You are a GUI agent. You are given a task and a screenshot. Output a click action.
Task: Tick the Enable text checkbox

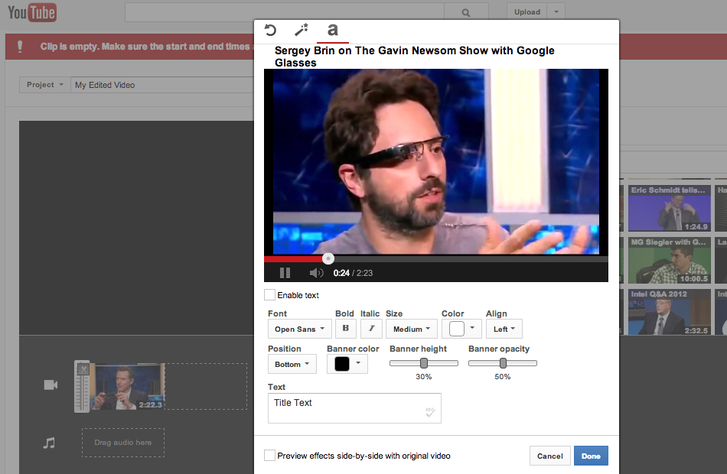[x=270, y=295]
